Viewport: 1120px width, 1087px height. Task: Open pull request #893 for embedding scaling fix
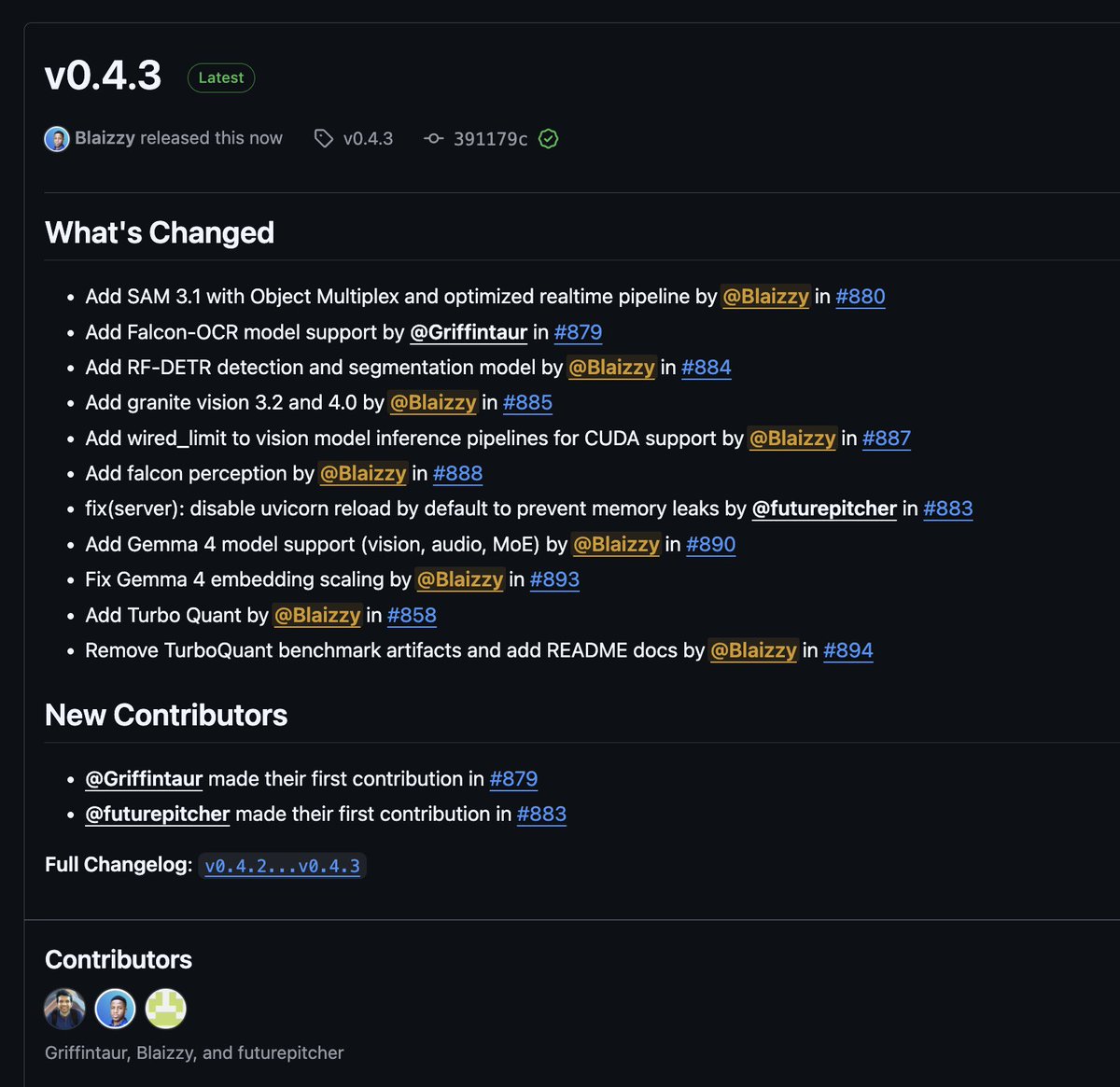point(554,579)
